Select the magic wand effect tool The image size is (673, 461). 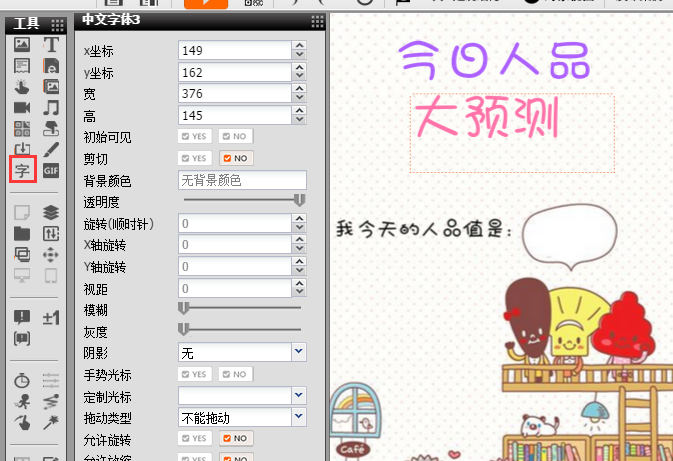51,423
